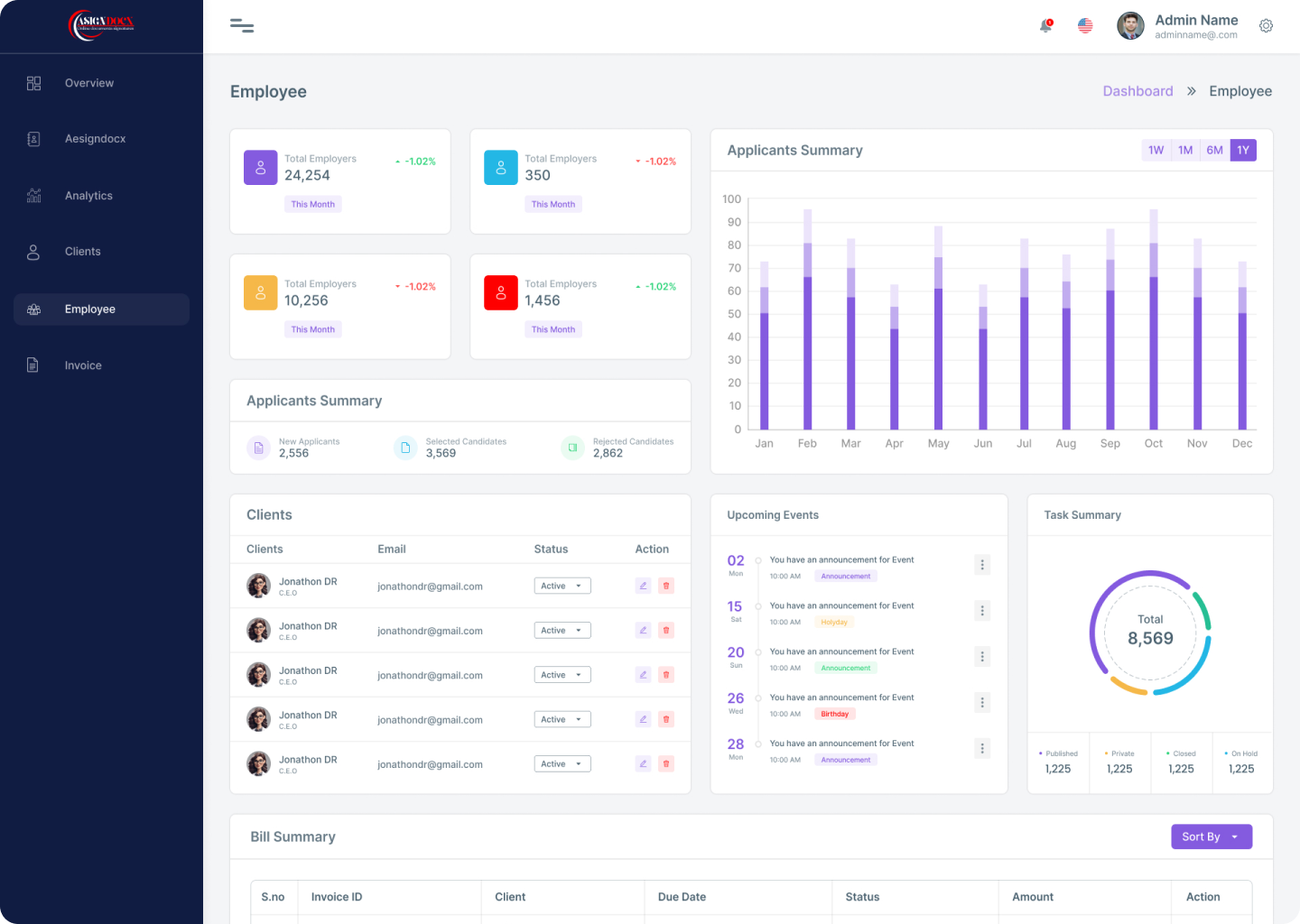1300x924 pixels.
Task: Open Active status dropdown in third client row
Action: (562, 675)
